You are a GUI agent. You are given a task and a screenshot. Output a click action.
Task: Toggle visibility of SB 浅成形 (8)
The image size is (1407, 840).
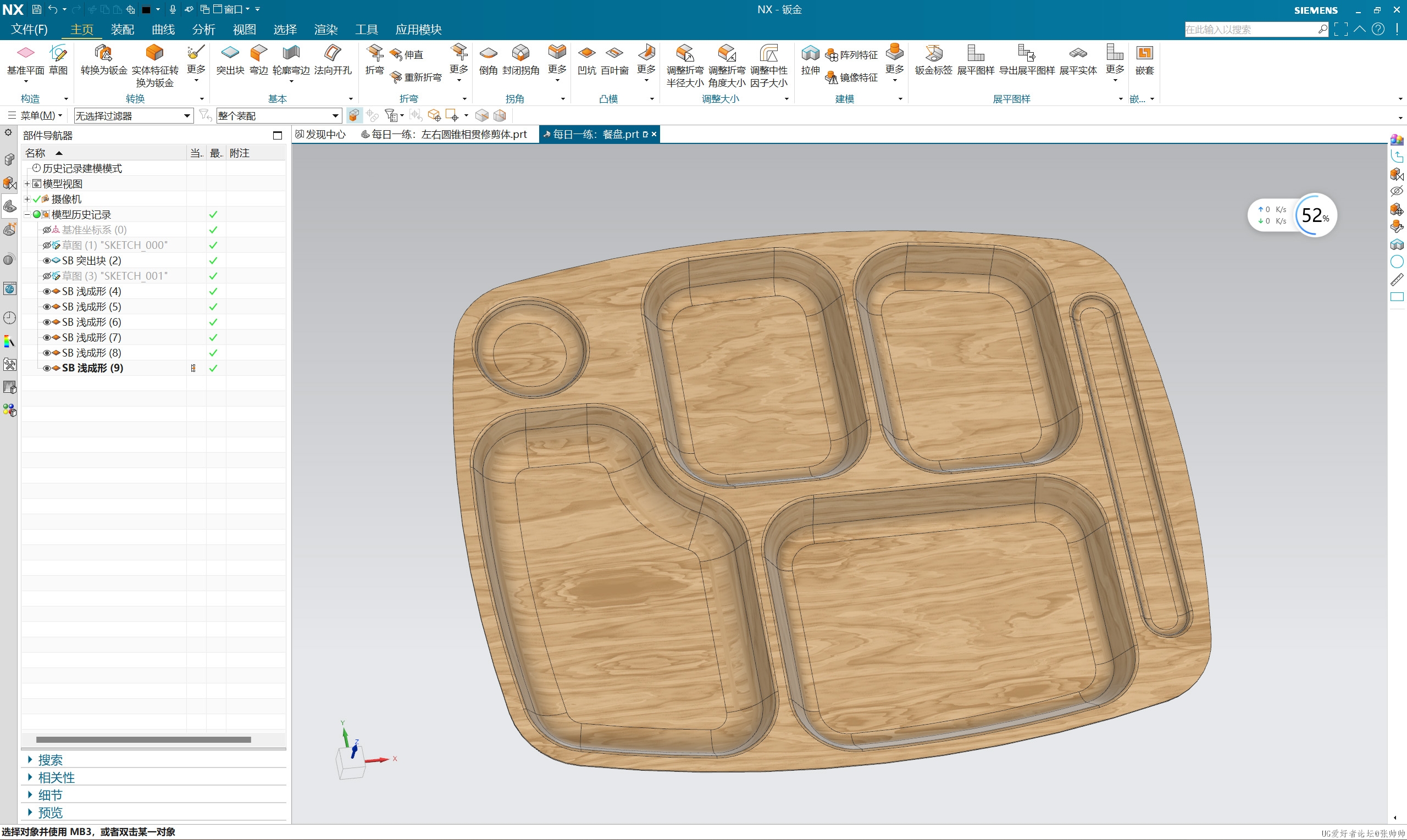point(46,353)
